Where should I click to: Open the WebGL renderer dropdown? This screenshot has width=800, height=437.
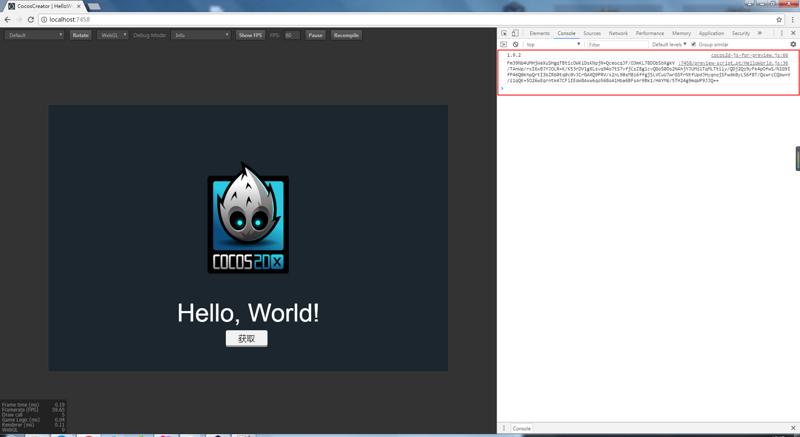(112, 35)
